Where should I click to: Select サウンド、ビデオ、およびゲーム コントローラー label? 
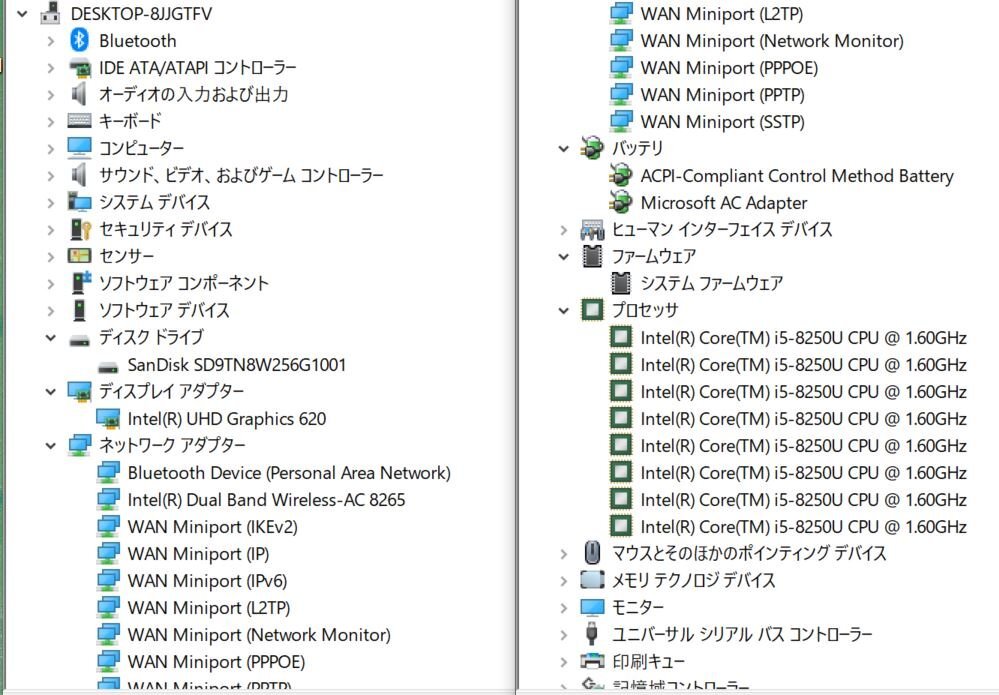pos(241,175)
